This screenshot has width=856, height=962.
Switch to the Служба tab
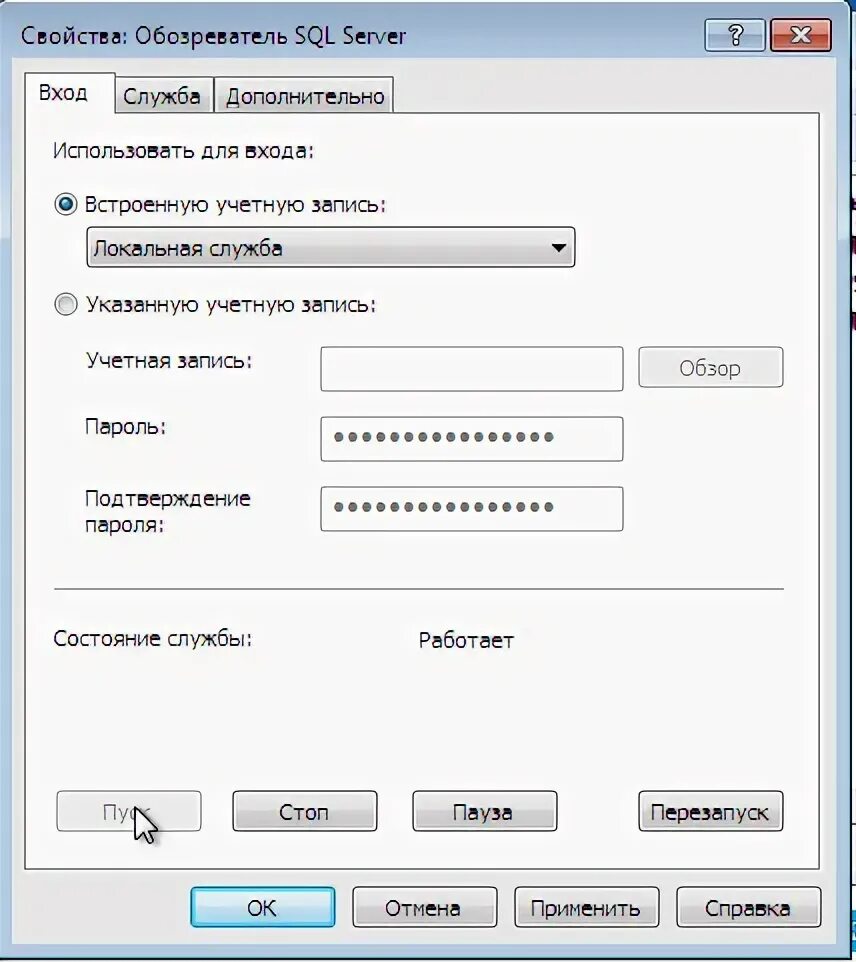pyautogui.click(x=163, y=96)
